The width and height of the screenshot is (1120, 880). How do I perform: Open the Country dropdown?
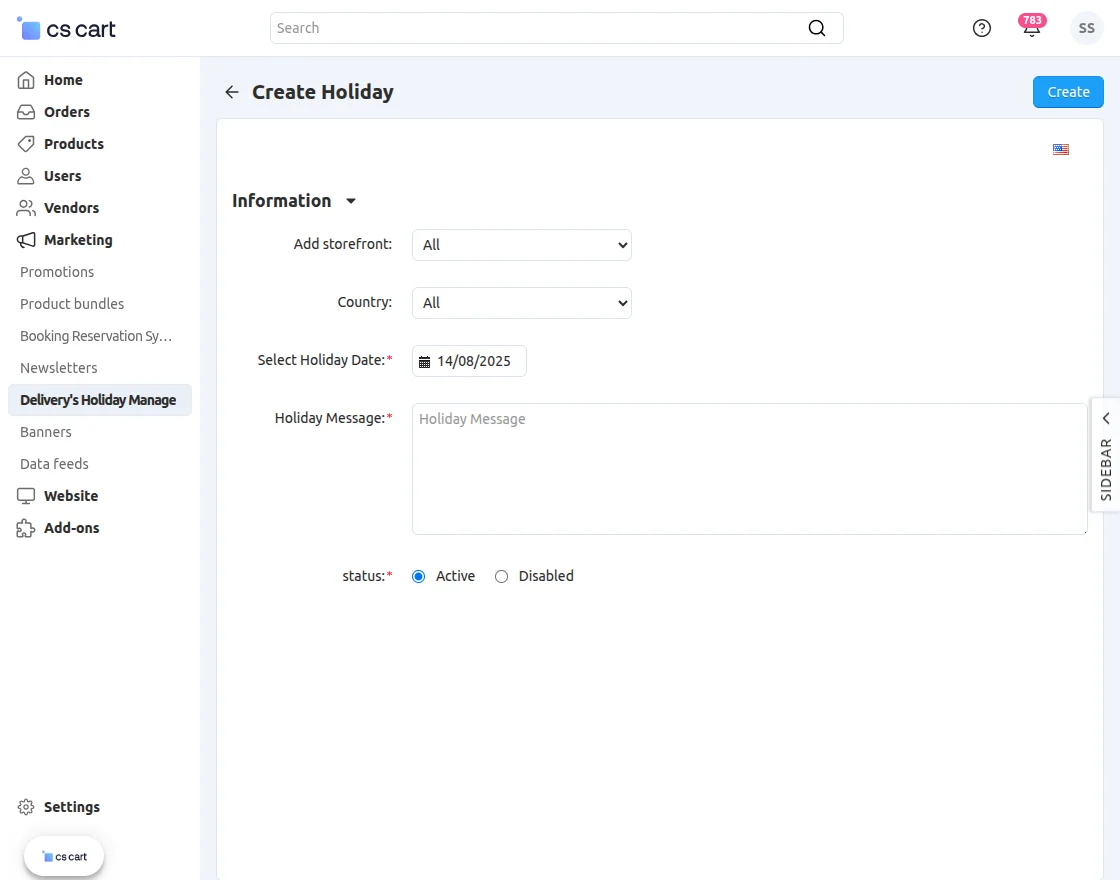(521, 303)
